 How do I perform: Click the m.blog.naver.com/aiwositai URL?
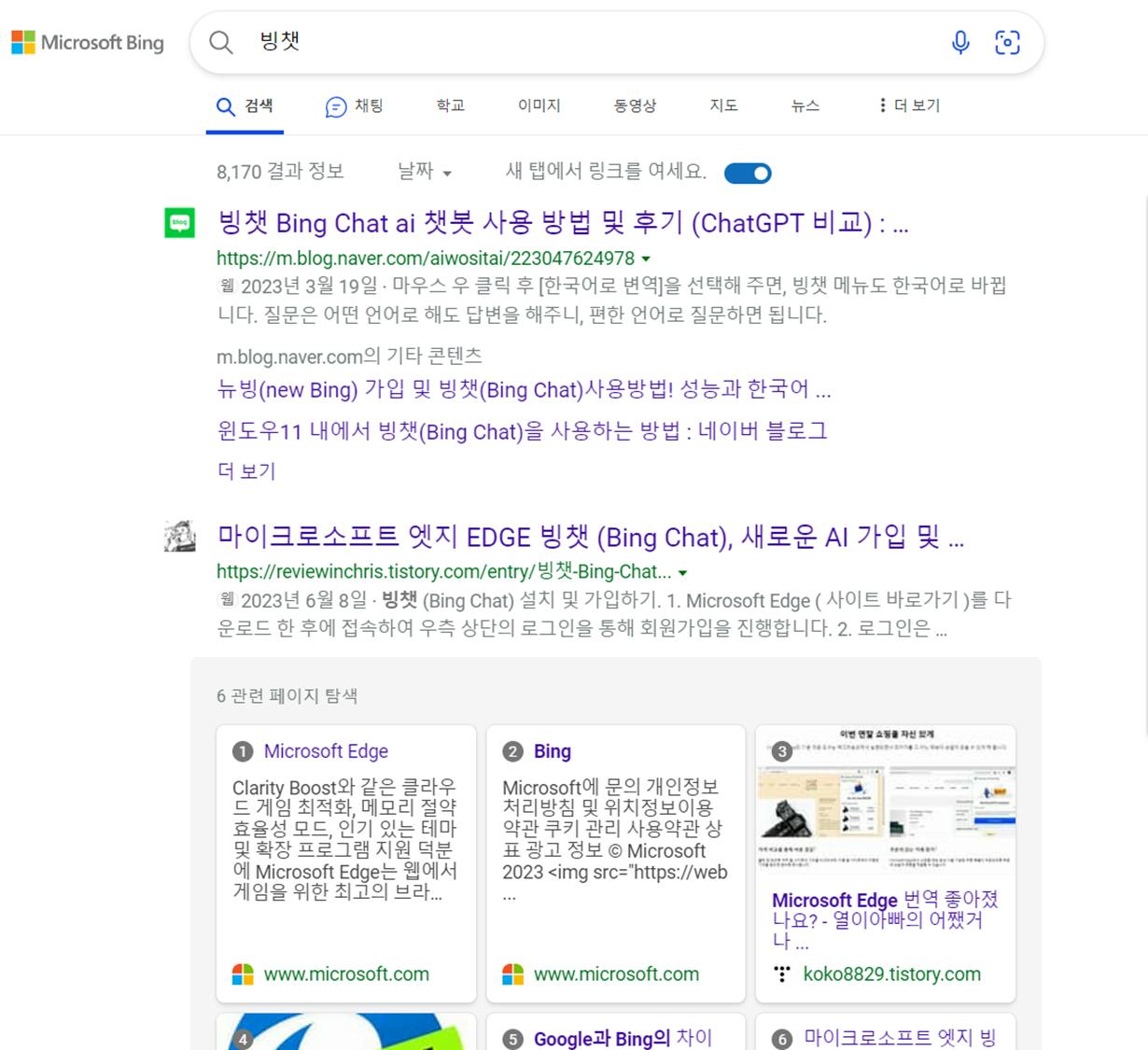click(426, 259)
